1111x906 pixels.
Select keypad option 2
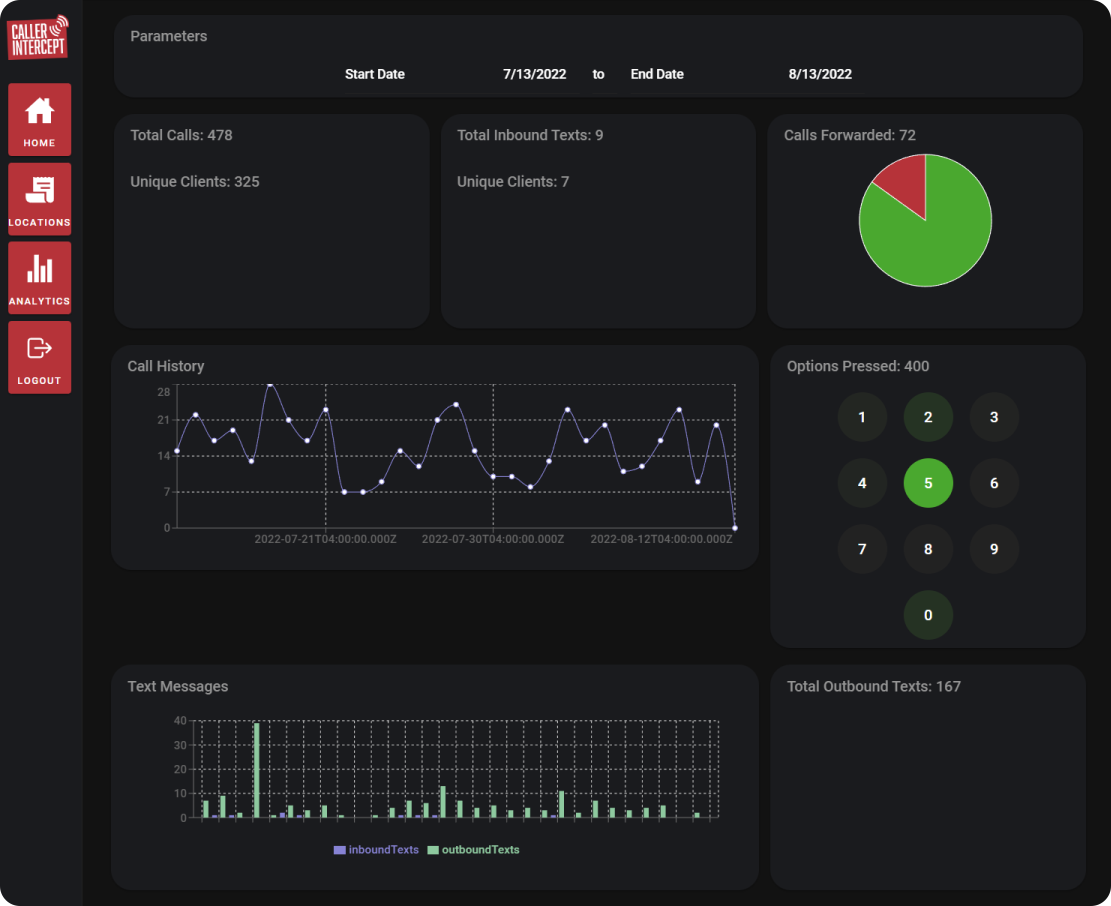928,417
